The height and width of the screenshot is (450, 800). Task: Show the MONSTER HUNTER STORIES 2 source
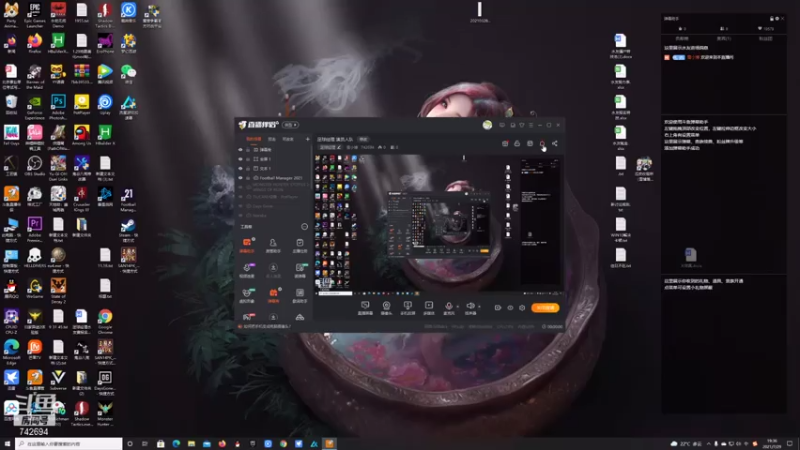tap(240, 187)
